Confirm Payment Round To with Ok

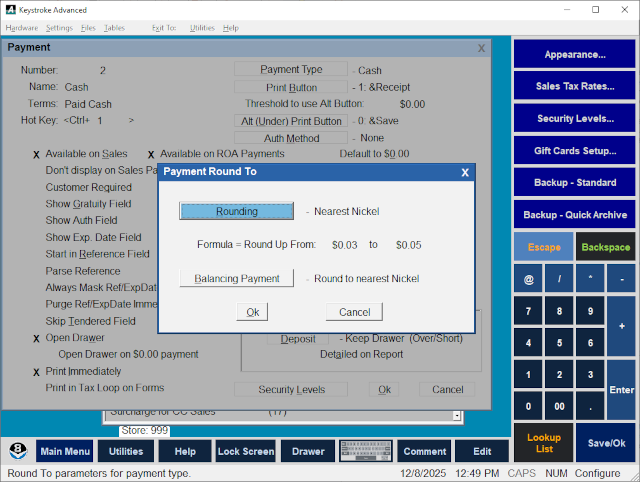click(x=252, y=312)
